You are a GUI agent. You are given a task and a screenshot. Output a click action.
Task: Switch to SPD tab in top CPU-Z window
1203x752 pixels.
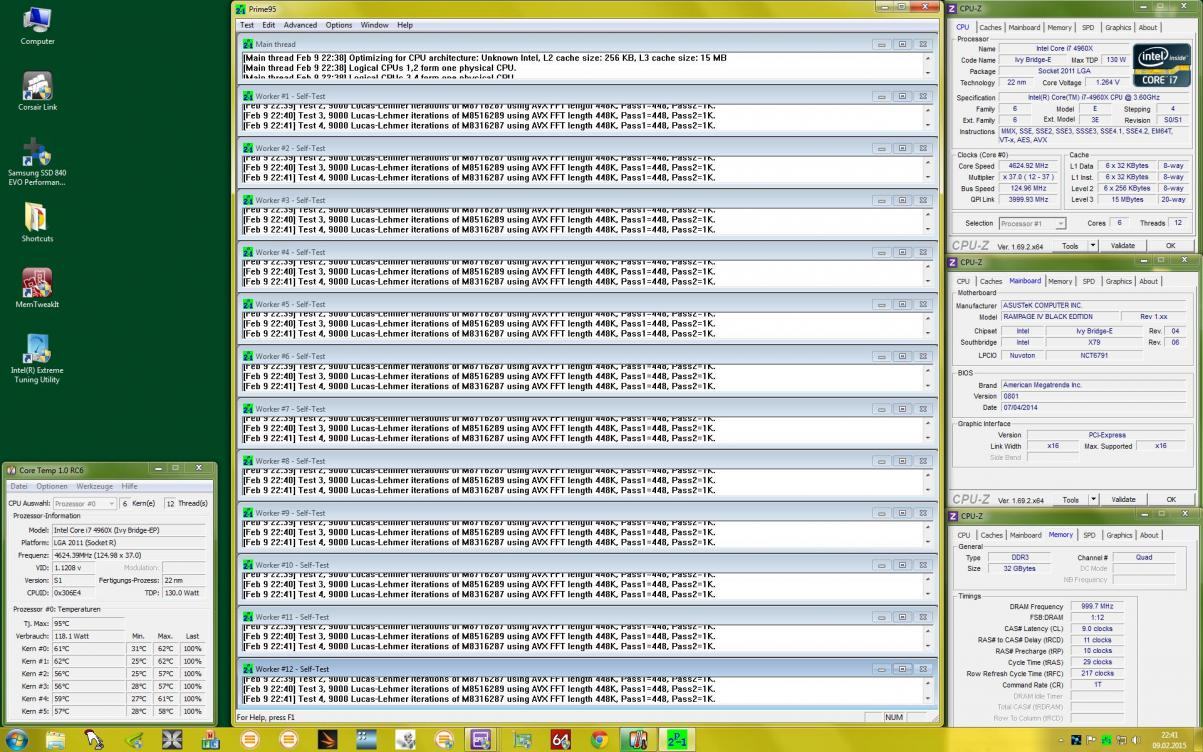click(1088, 28)
